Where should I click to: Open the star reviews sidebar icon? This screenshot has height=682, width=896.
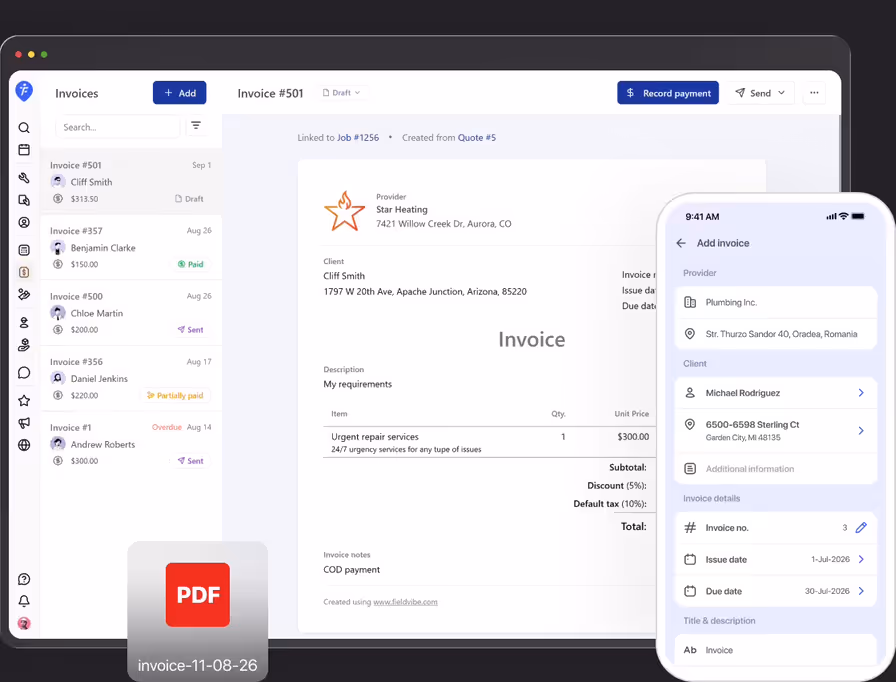click(x=24, y=400)
